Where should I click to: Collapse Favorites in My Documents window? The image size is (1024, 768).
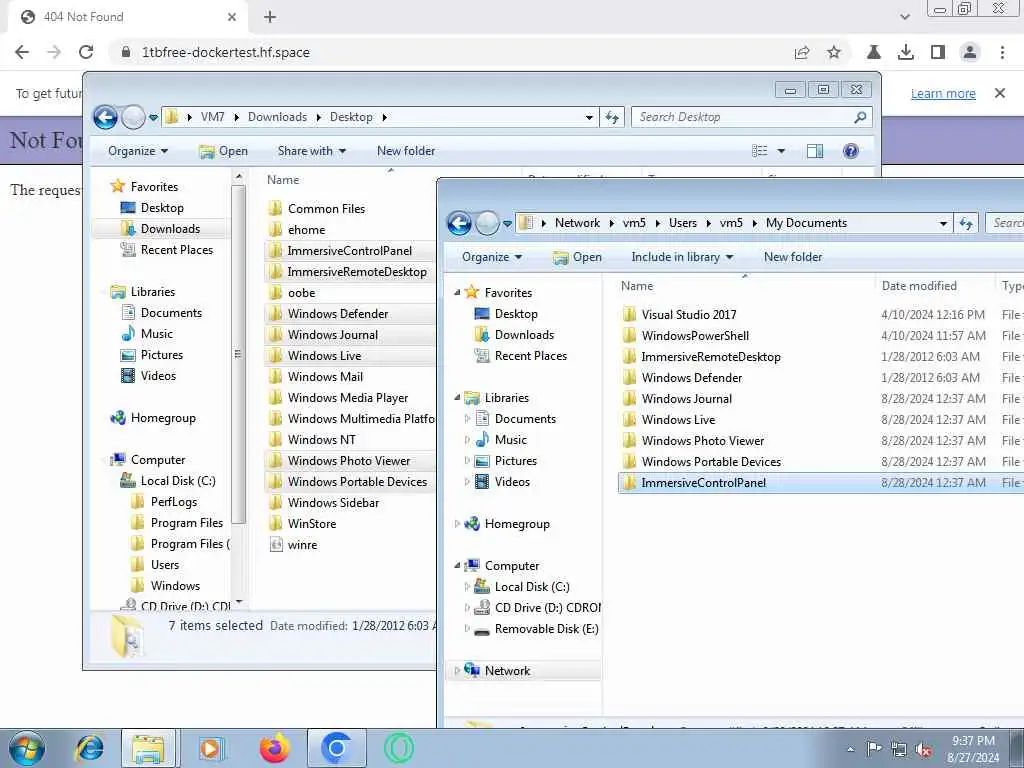[457, 293]
